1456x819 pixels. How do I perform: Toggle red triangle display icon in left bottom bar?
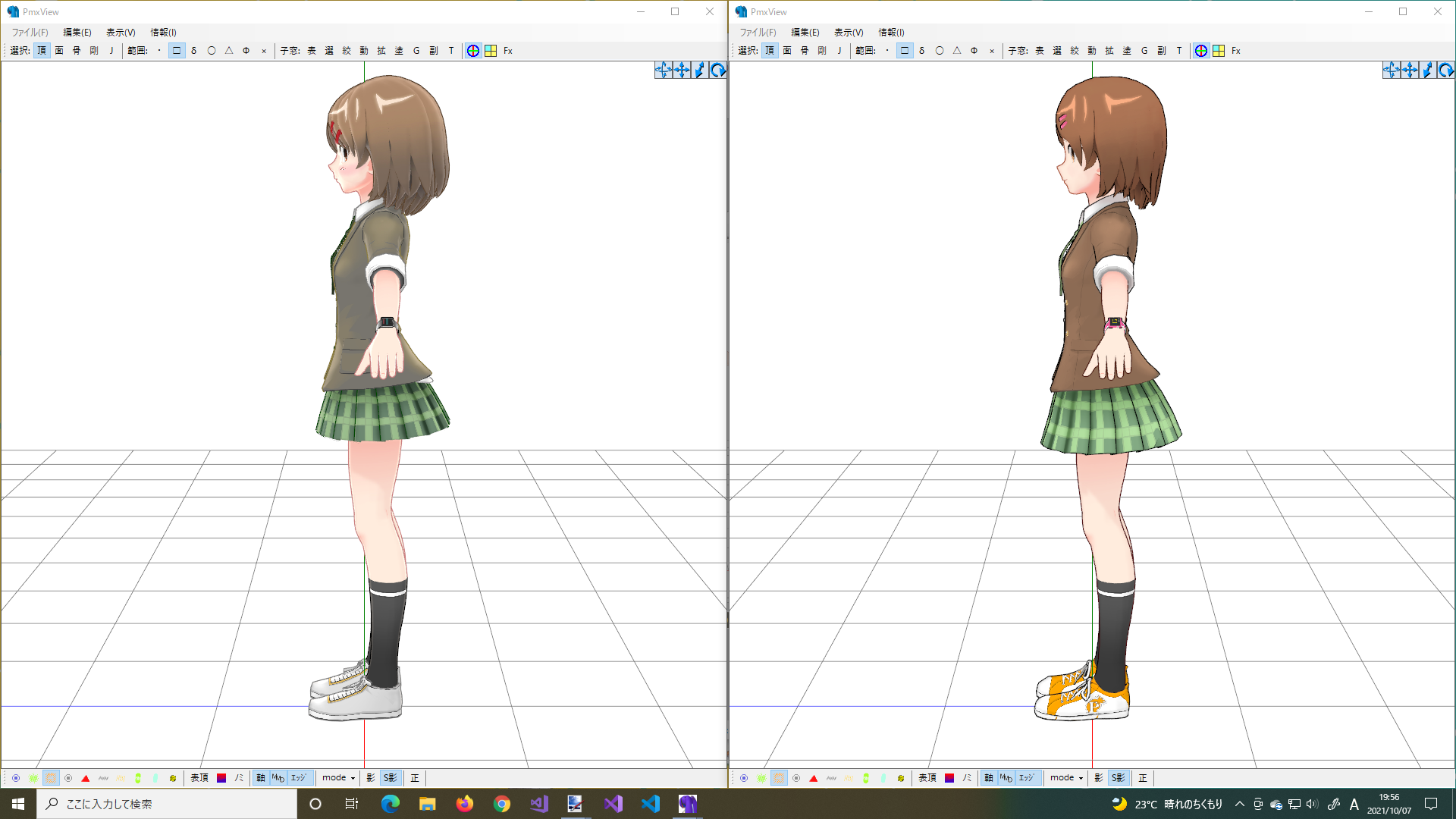coord(86,778)
